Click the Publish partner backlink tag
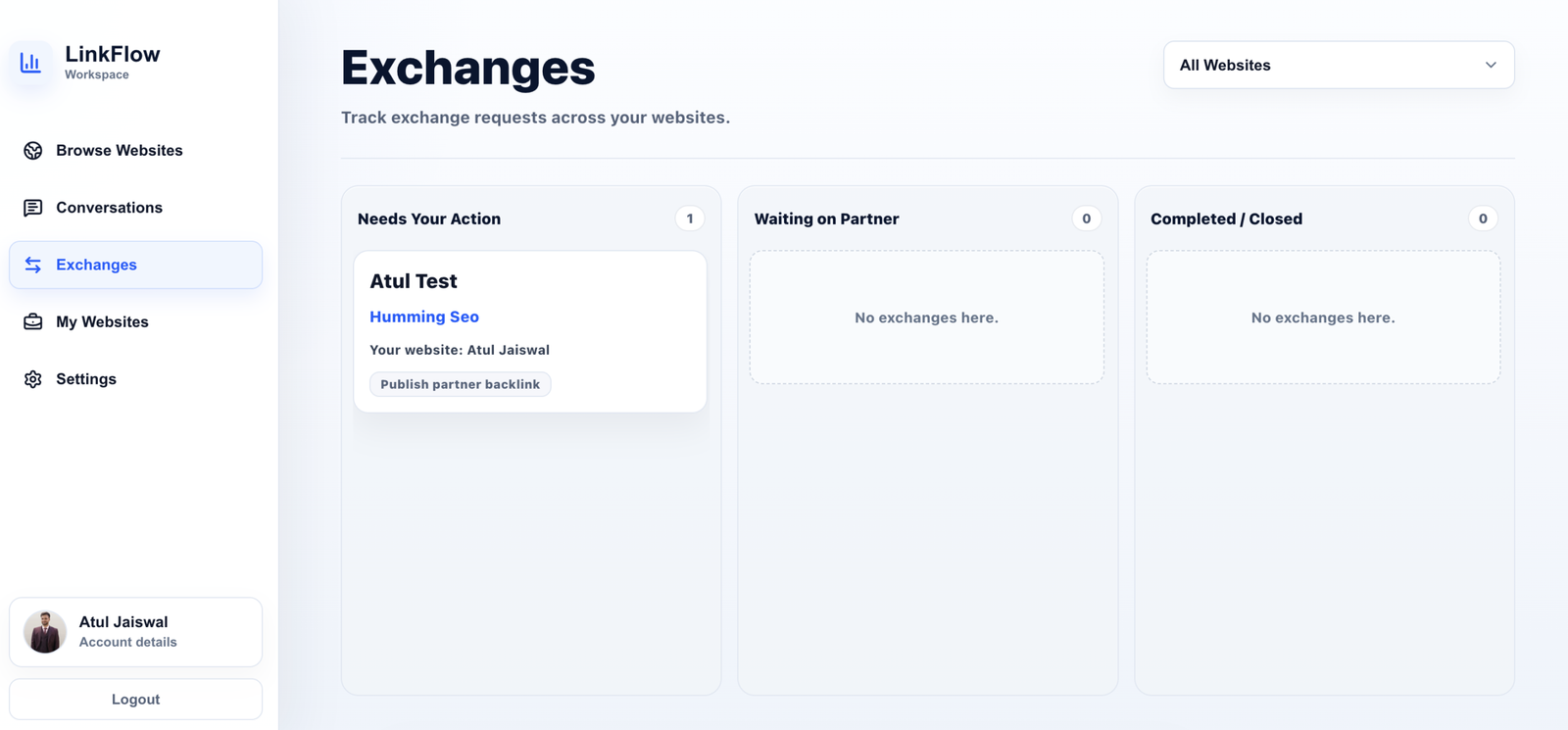Screen dimensions: 1568x730 tap(460, 384)
